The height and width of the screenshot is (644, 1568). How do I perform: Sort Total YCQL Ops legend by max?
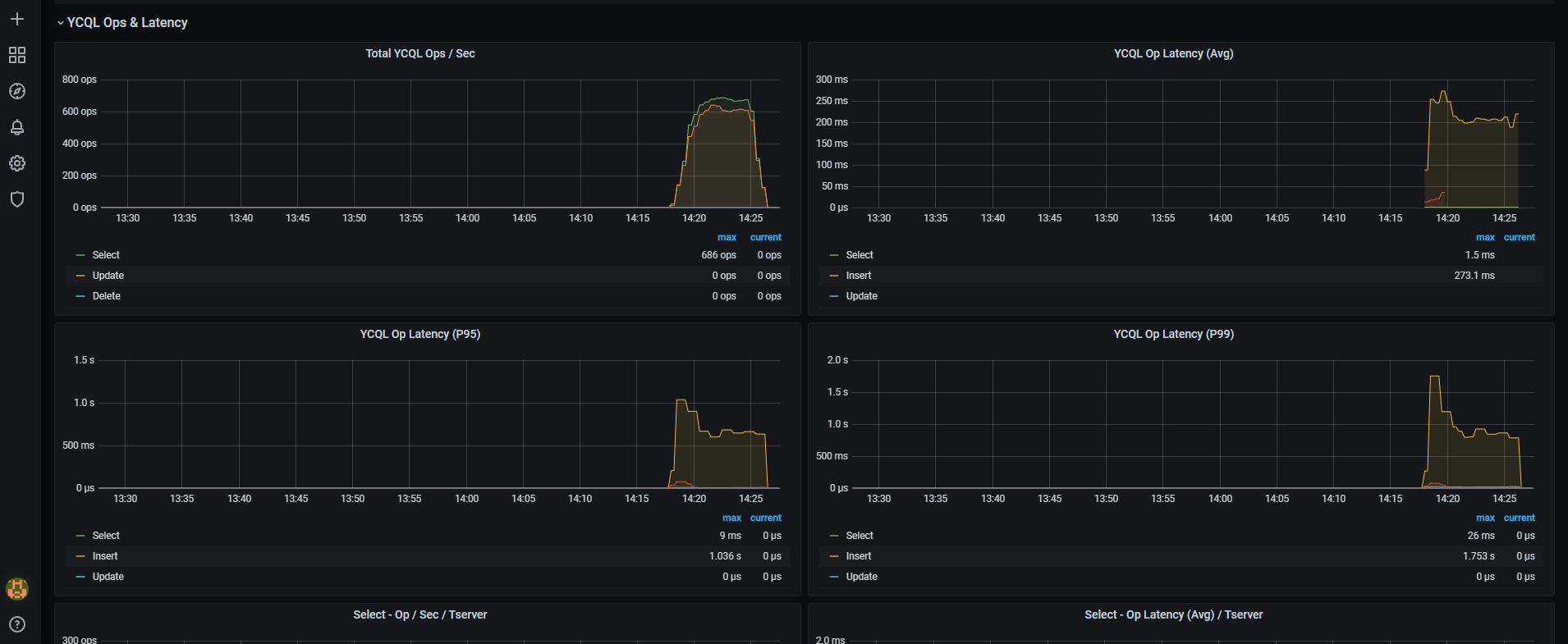coord(727,237)
